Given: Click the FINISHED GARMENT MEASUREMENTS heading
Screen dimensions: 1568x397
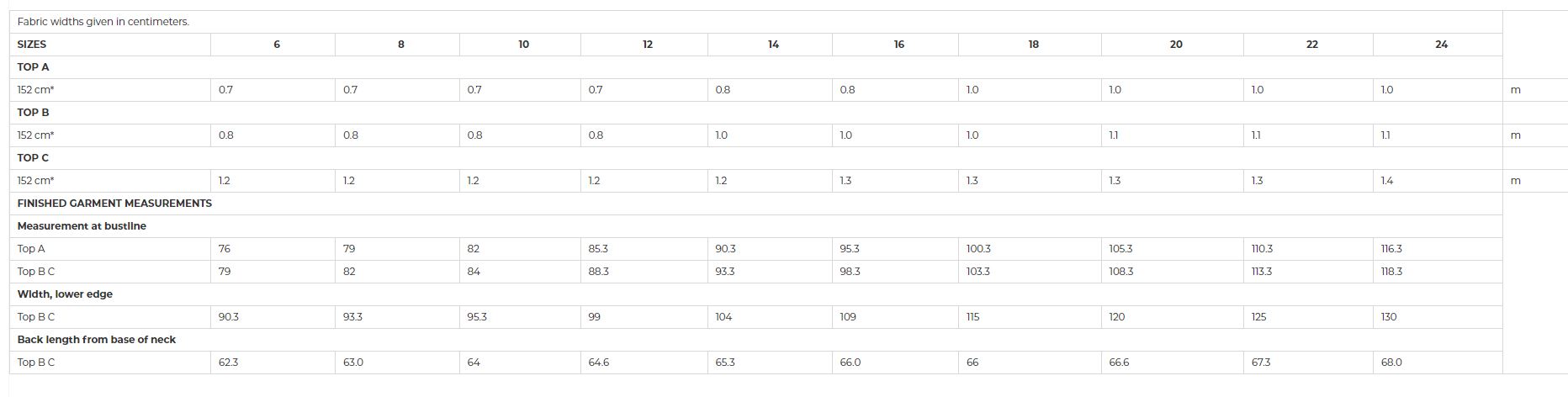Looking at the screenshot, I should coord(114,204).
